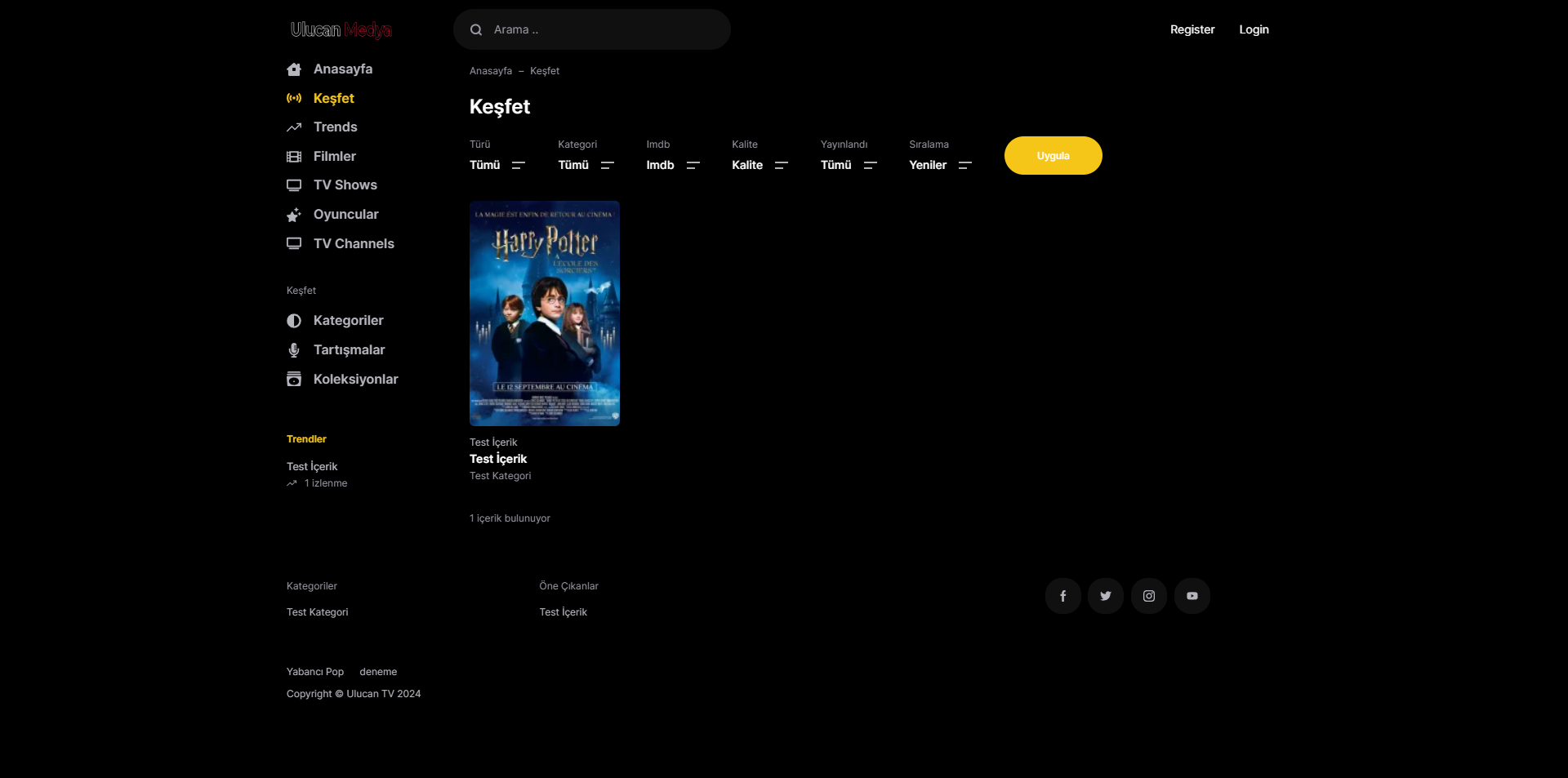The image size is (1568, 778).
Task: Open the Kalite filter dropdown
Action: click(x=760, y=165)
